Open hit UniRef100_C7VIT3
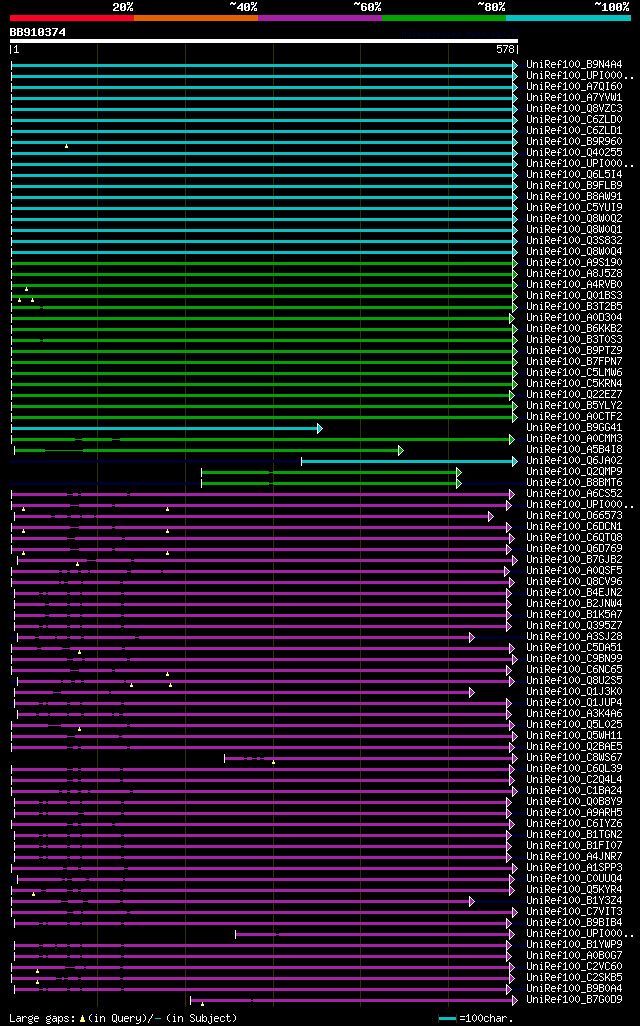 pyautogui.click(x=575, y=911)
